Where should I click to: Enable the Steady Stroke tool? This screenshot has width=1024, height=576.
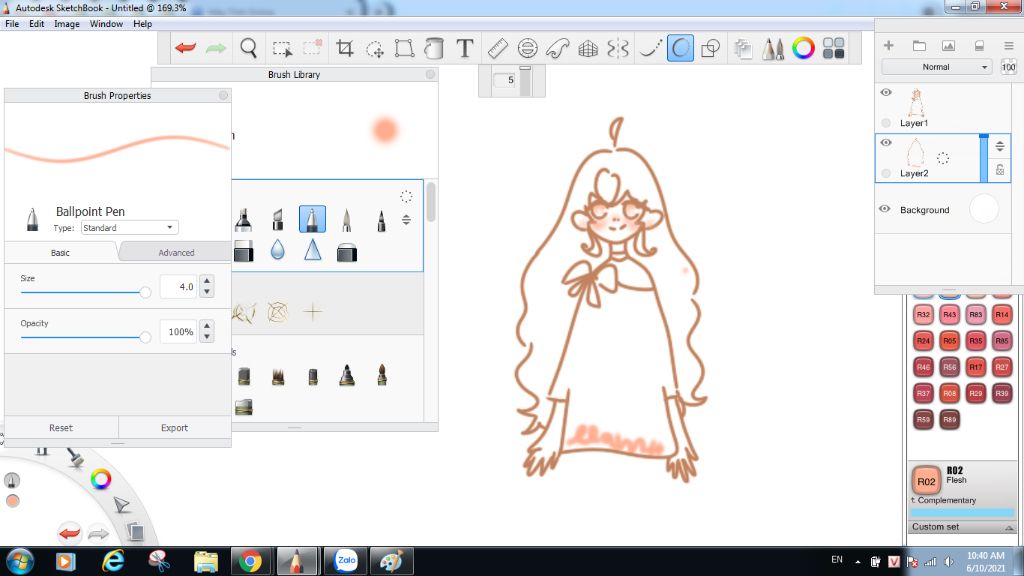tap(650, 48)
